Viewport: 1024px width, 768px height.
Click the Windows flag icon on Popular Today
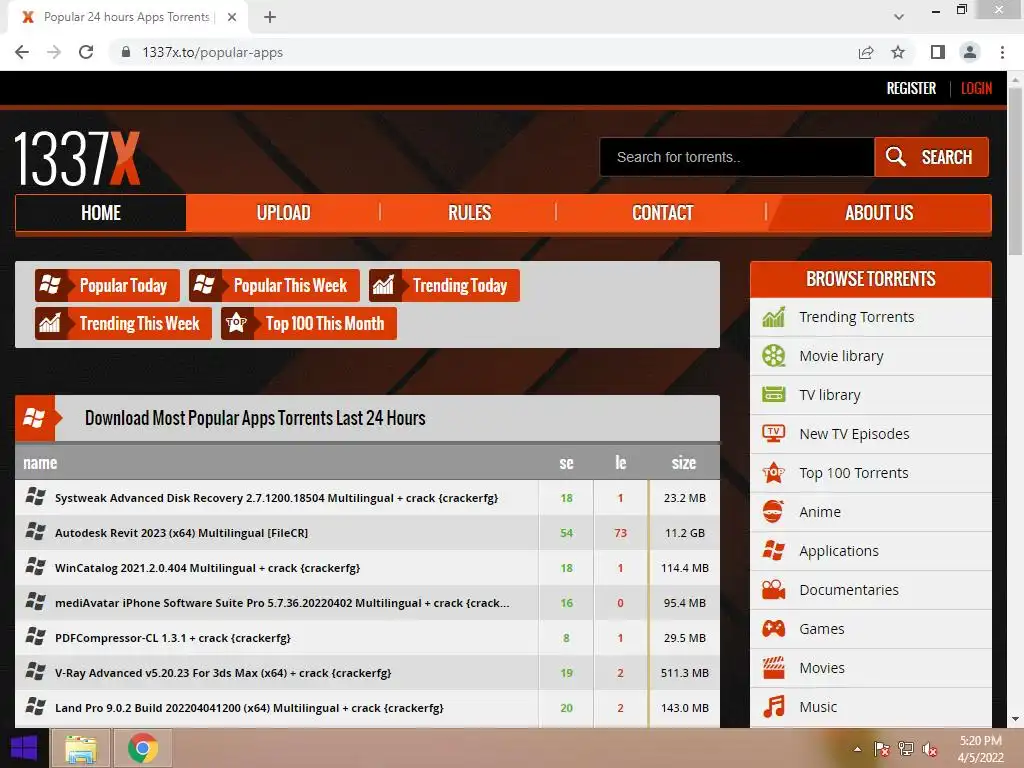tap(50, 285)
